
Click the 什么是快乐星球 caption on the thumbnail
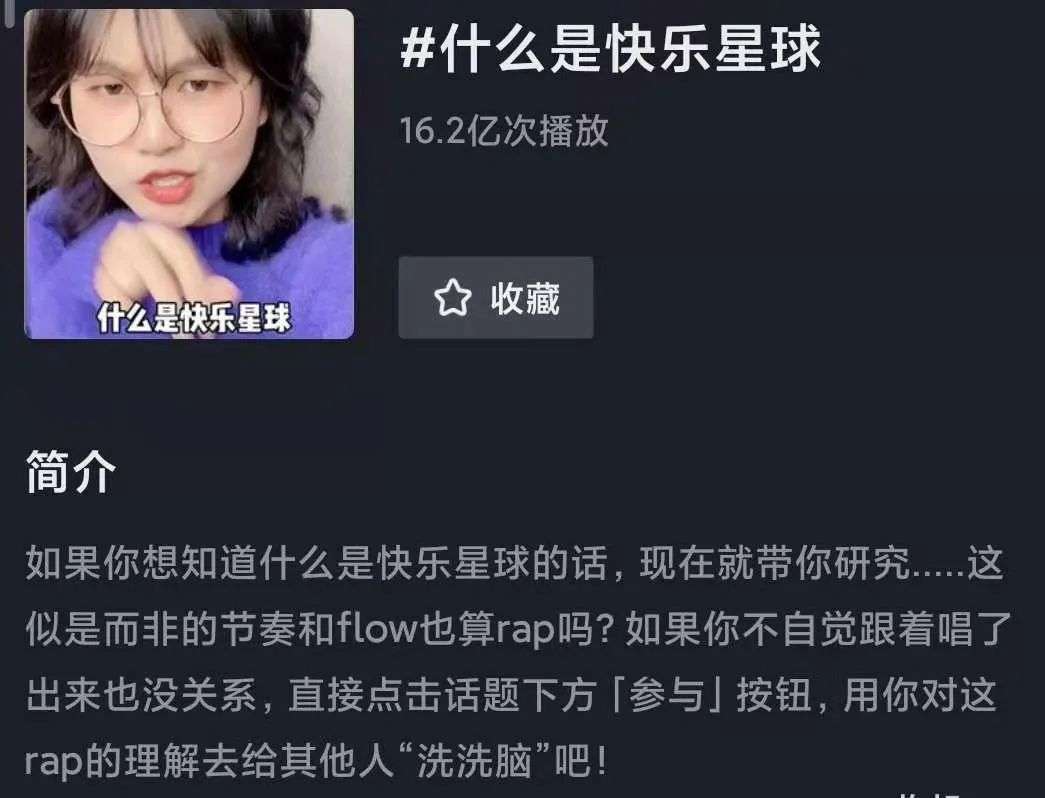coord(194,318)
